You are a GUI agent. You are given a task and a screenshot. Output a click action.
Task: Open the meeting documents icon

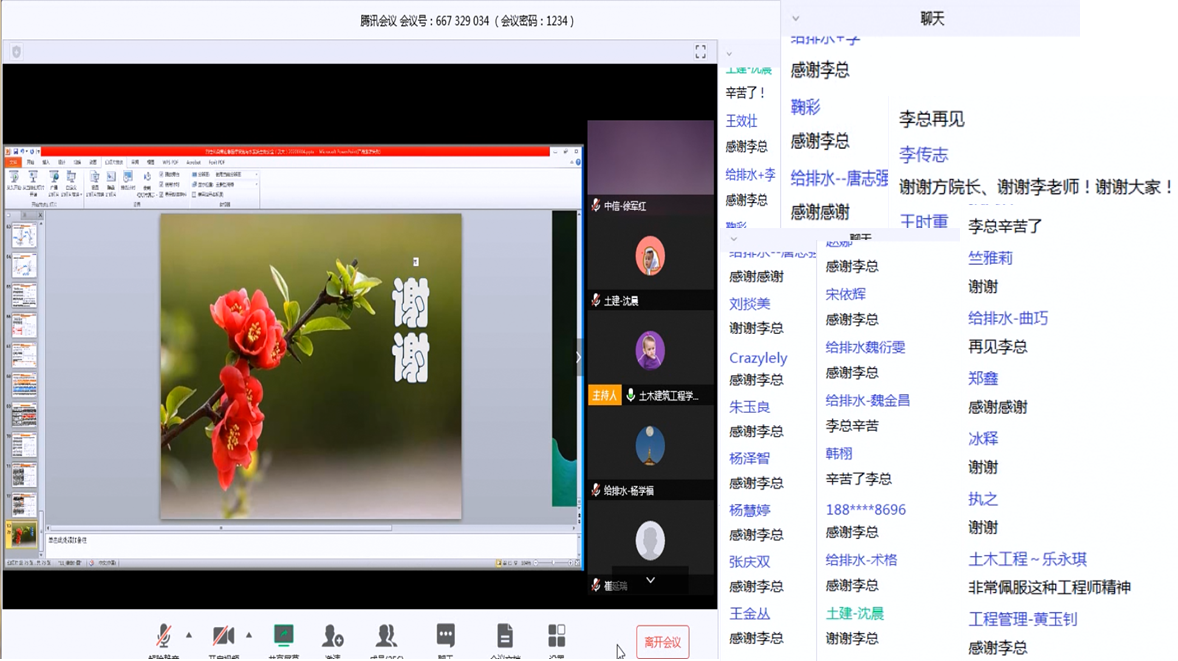tap(505, 636)
